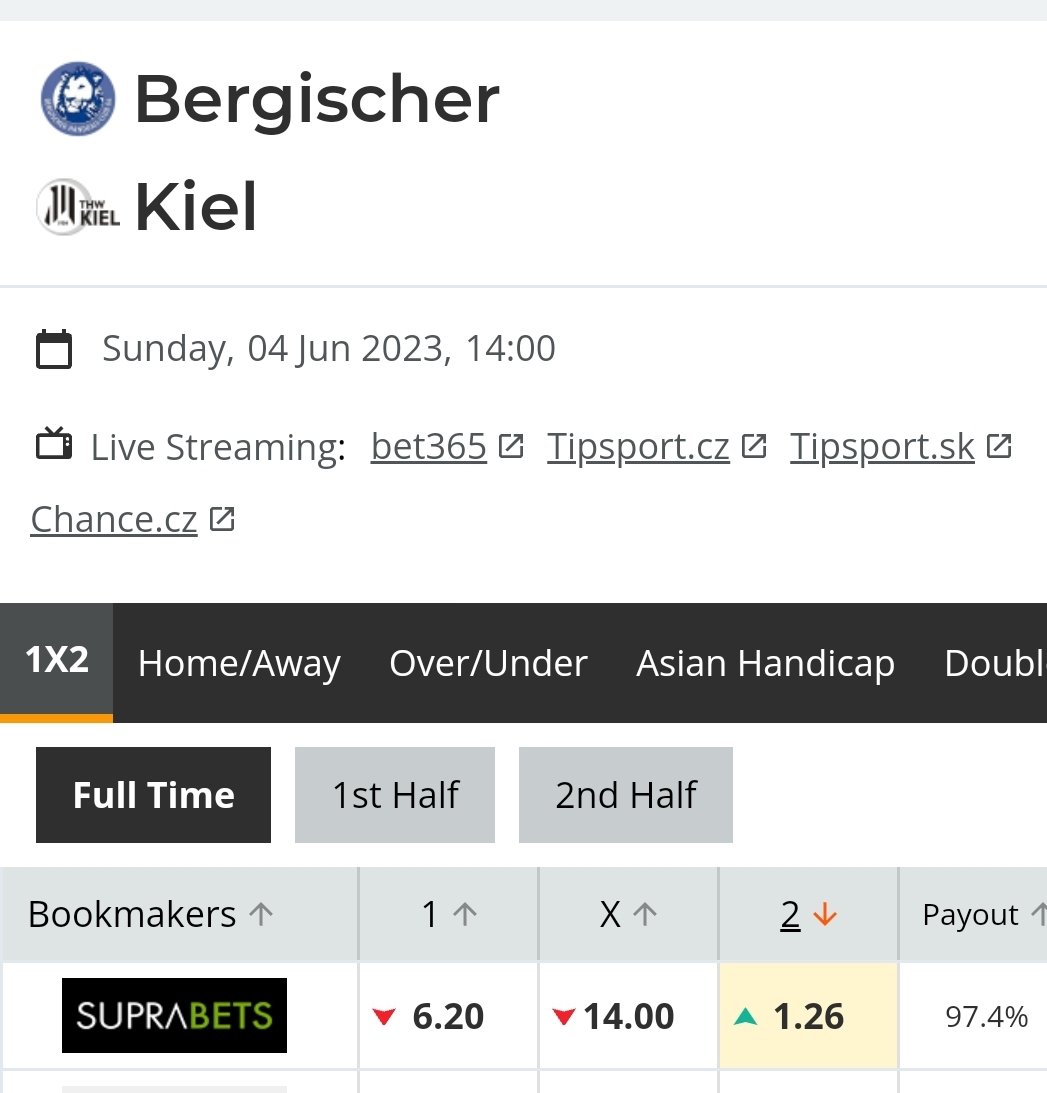Click the highlighted 1.26 away odds
This screenshot has width=1047, height=1093.
808,1017
